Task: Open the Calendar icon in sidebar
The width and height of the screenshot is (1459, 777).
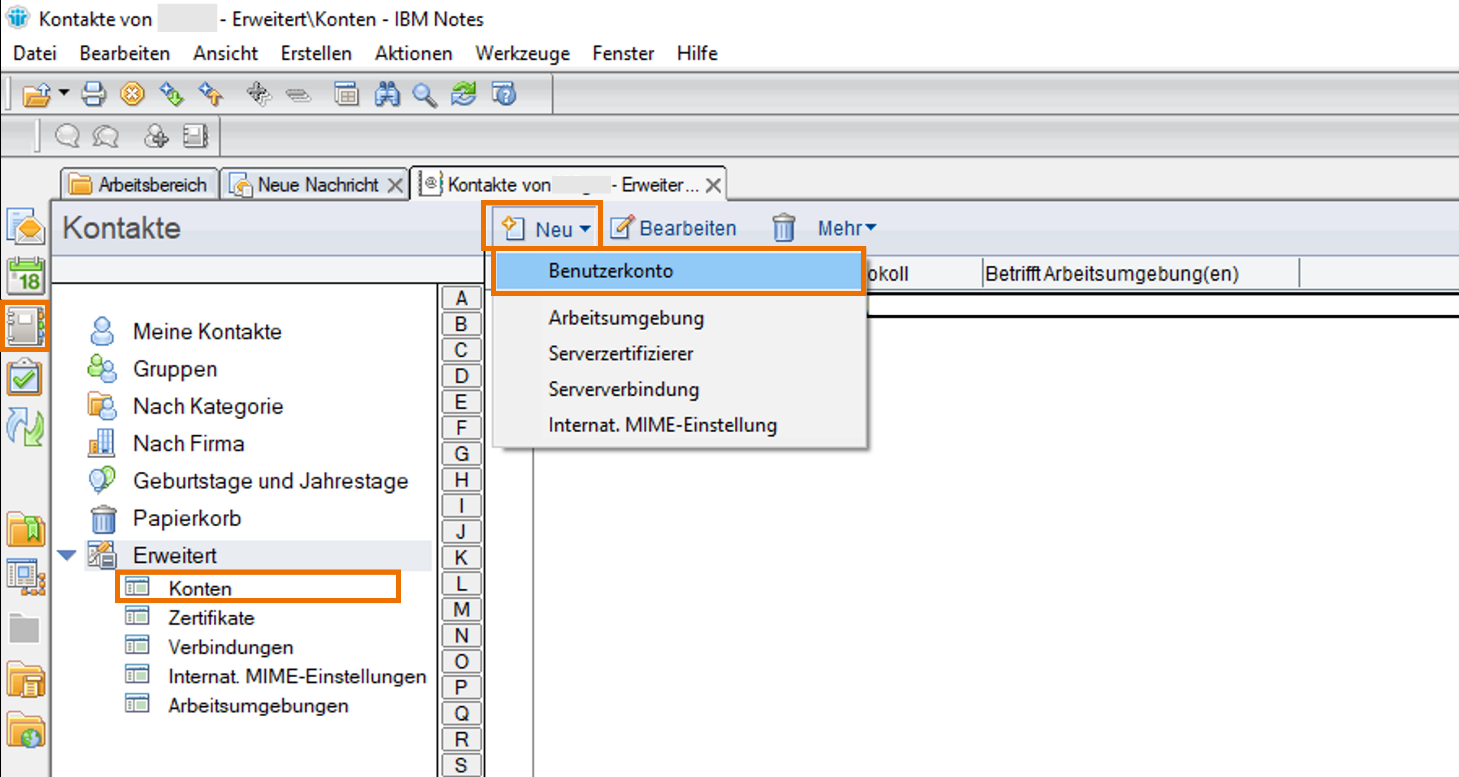Action: coord(25,275)
